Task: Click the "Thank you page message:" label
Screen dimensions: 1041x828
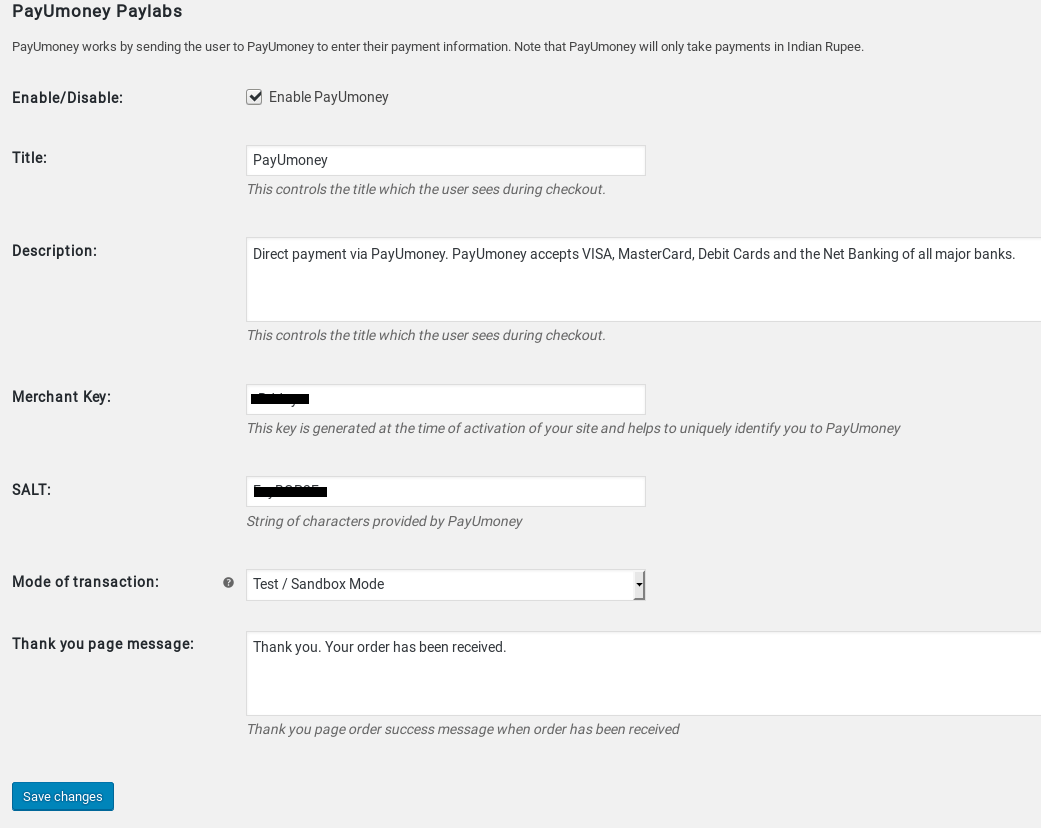Action: pos(103,644)
